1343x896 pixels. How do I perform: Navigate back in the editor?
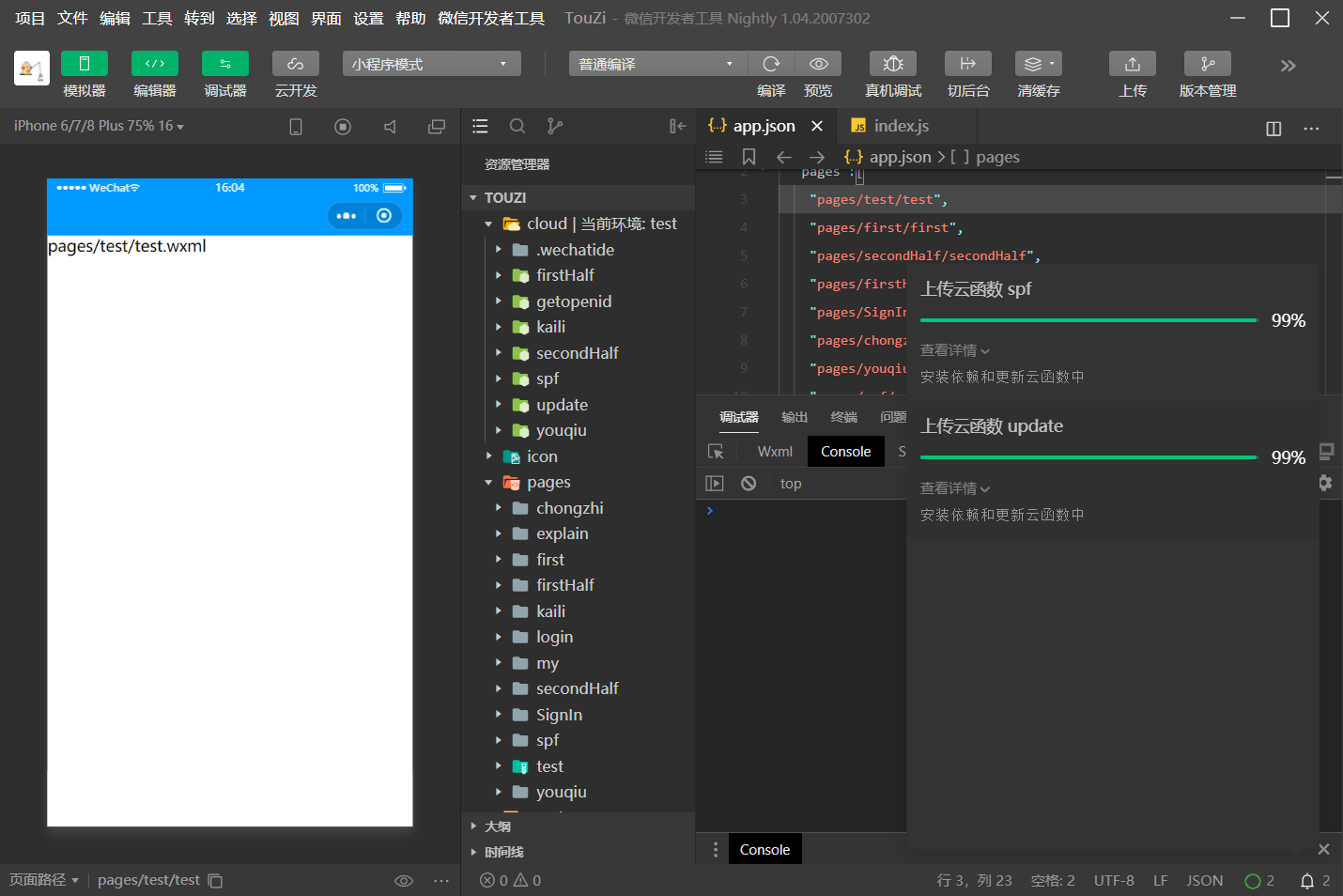[x=784, y=157]
